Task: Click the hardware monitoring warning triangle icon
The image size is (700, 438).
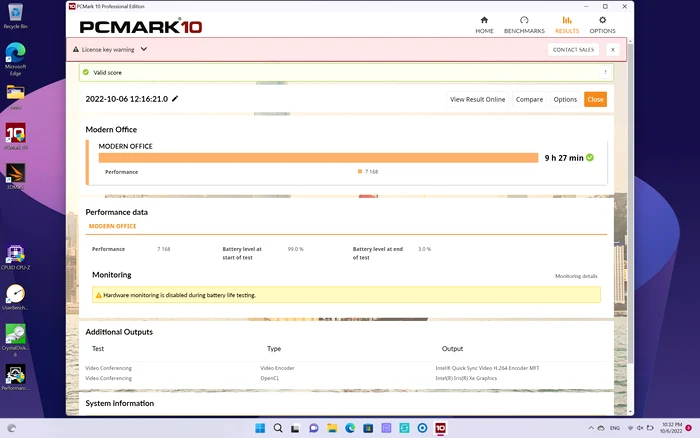Action: [x=99, y=295]
